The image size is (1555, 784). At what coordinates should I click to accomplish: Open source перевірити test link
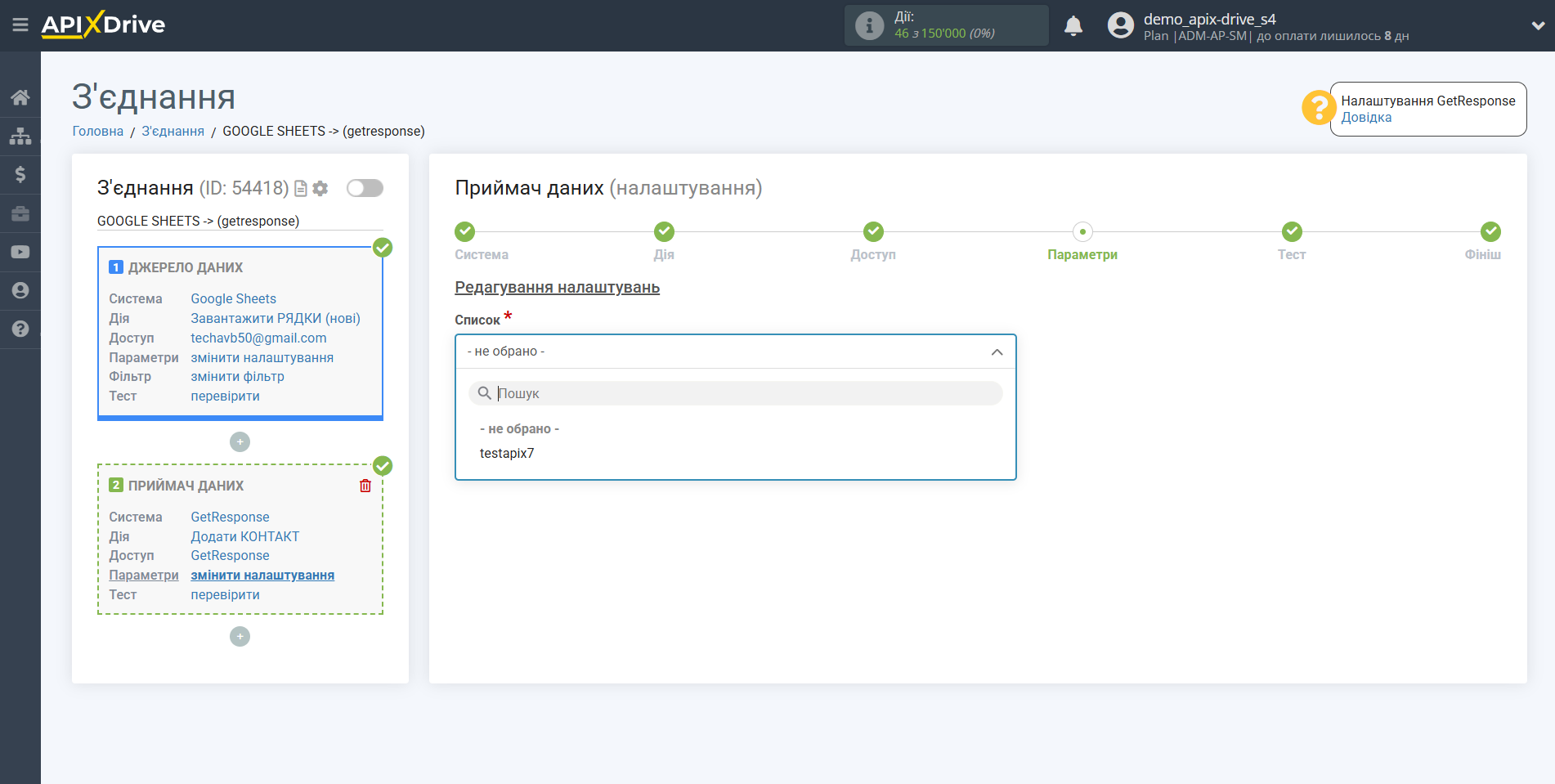coord(226,396)
